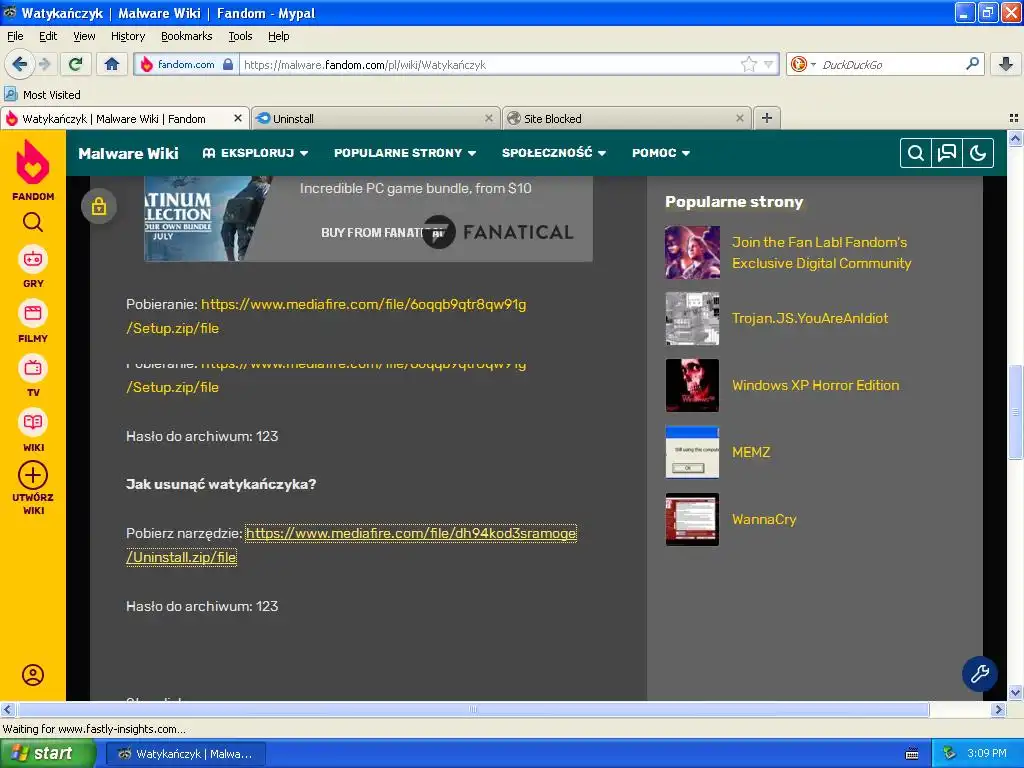Open the downloads arrow icon
Image resolution: width=1024 pixels, height=768 pixels.
[1006, 64]
